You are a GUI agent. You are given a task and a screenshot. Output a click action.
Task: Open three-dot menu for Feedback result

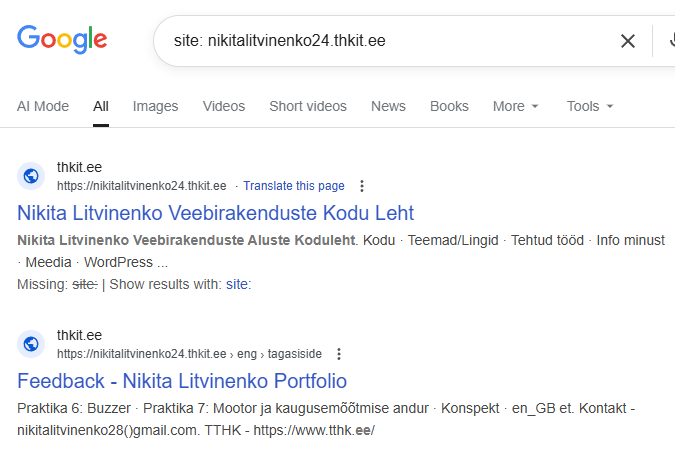click(x=339, y=354)
